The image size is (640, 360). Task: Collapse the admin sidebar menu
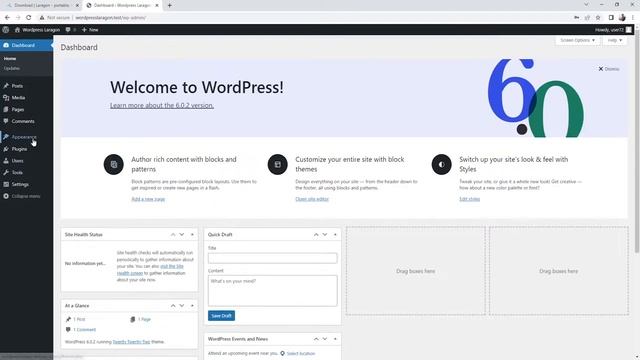25,196
